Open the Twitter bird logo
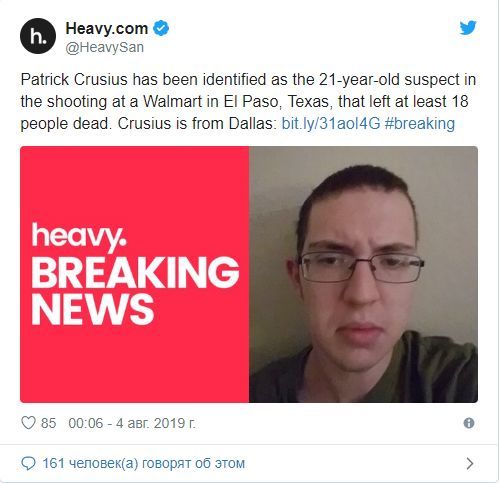 pos(468,28)
